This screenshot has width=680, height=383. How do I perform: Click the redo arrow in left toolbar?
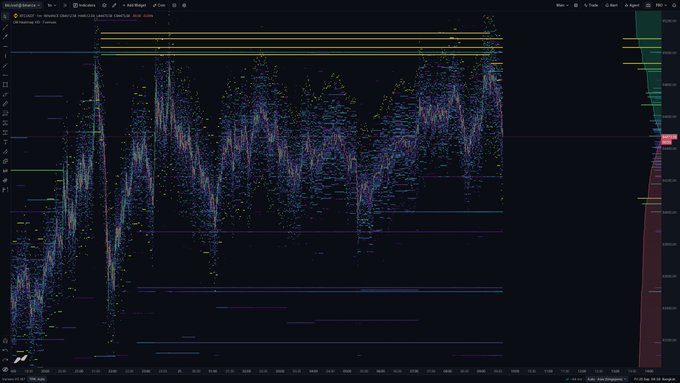[5, 360]
